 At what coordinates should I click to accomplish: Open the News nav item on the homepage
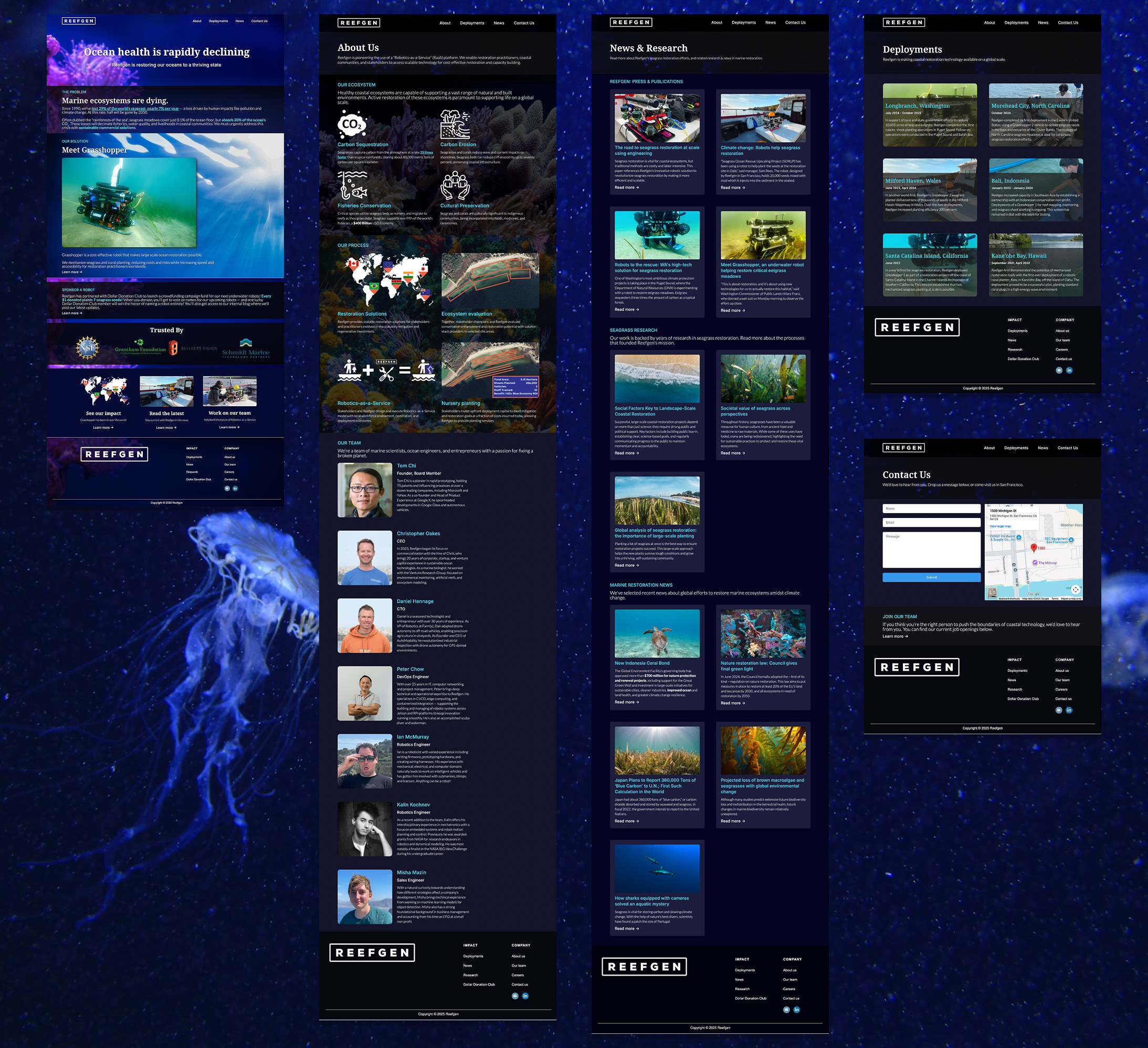[x=239, y=21]
